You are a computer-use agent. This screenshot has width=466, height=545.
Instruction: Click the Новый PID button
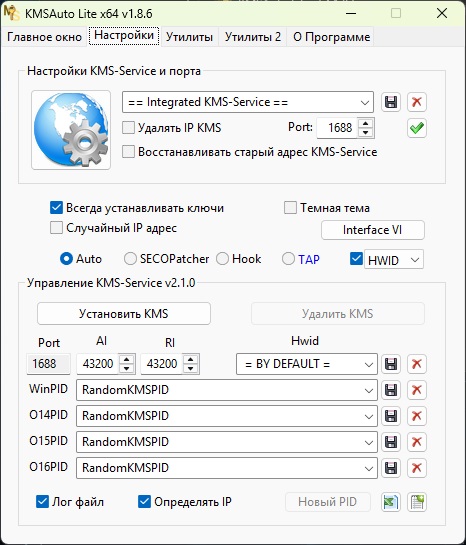click(327, 502)
